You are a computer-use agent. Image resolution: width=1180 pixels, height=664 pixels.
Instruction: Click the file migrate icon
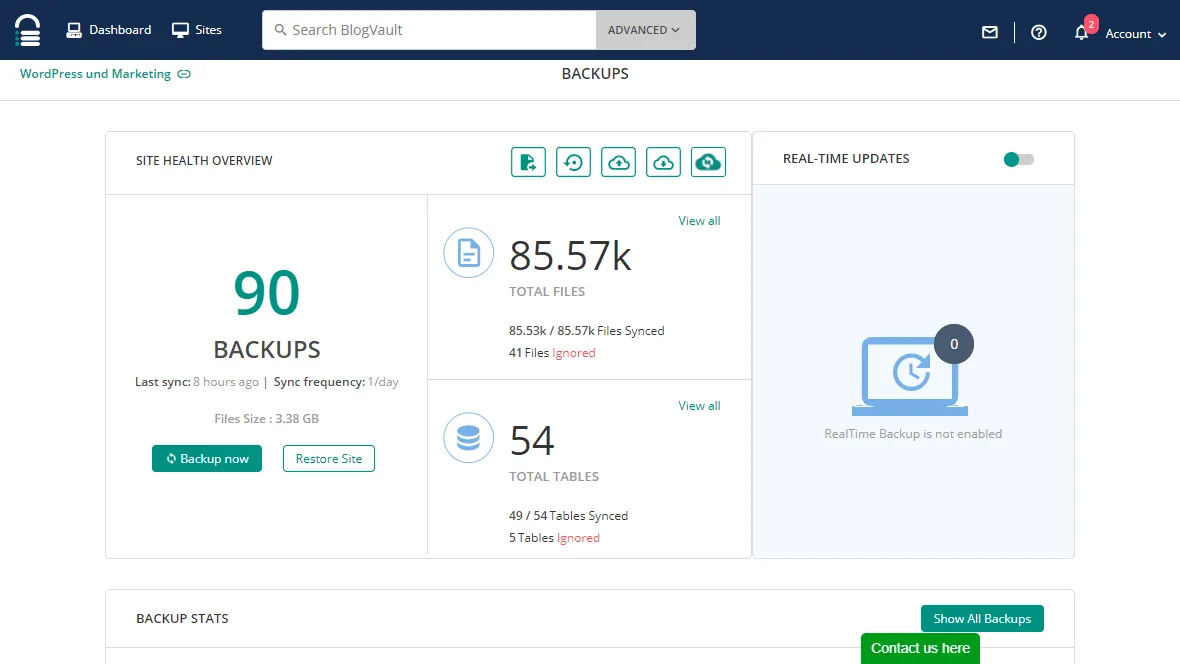528,162
